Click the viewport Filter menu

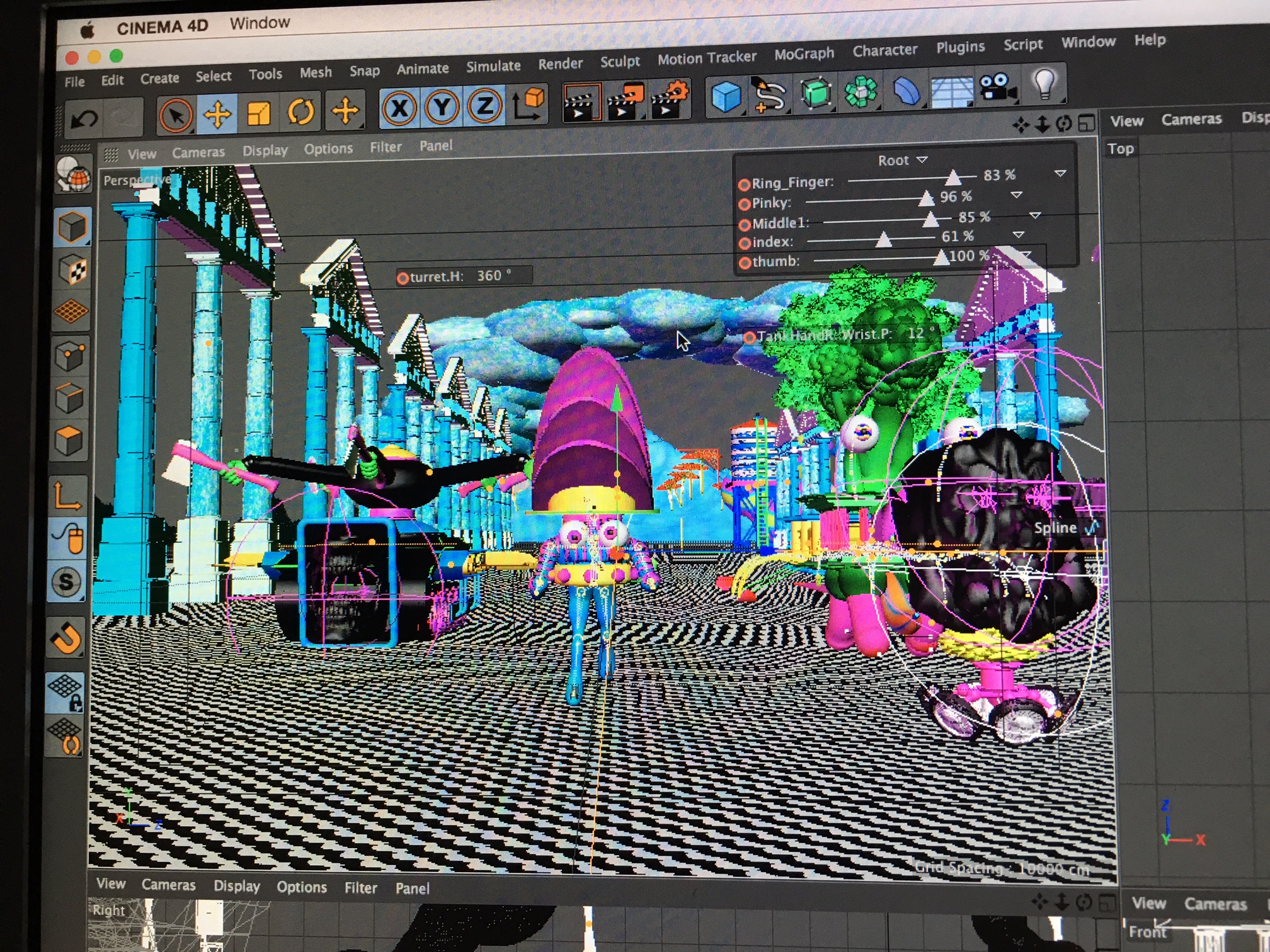pos(385,147)
